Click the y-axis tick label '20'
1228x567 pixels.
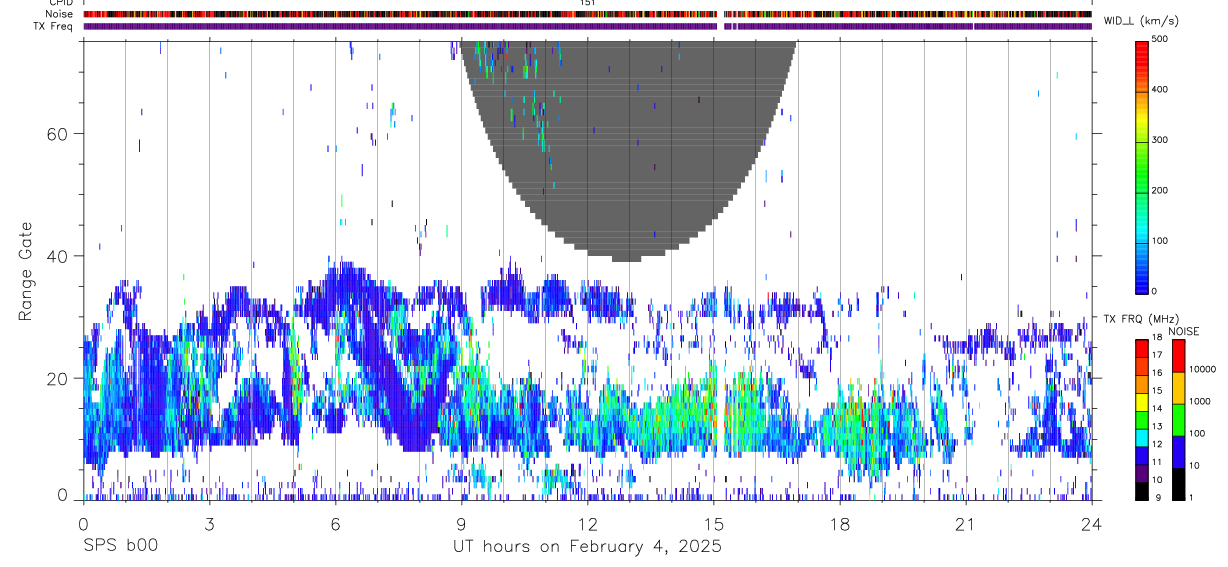58,379
